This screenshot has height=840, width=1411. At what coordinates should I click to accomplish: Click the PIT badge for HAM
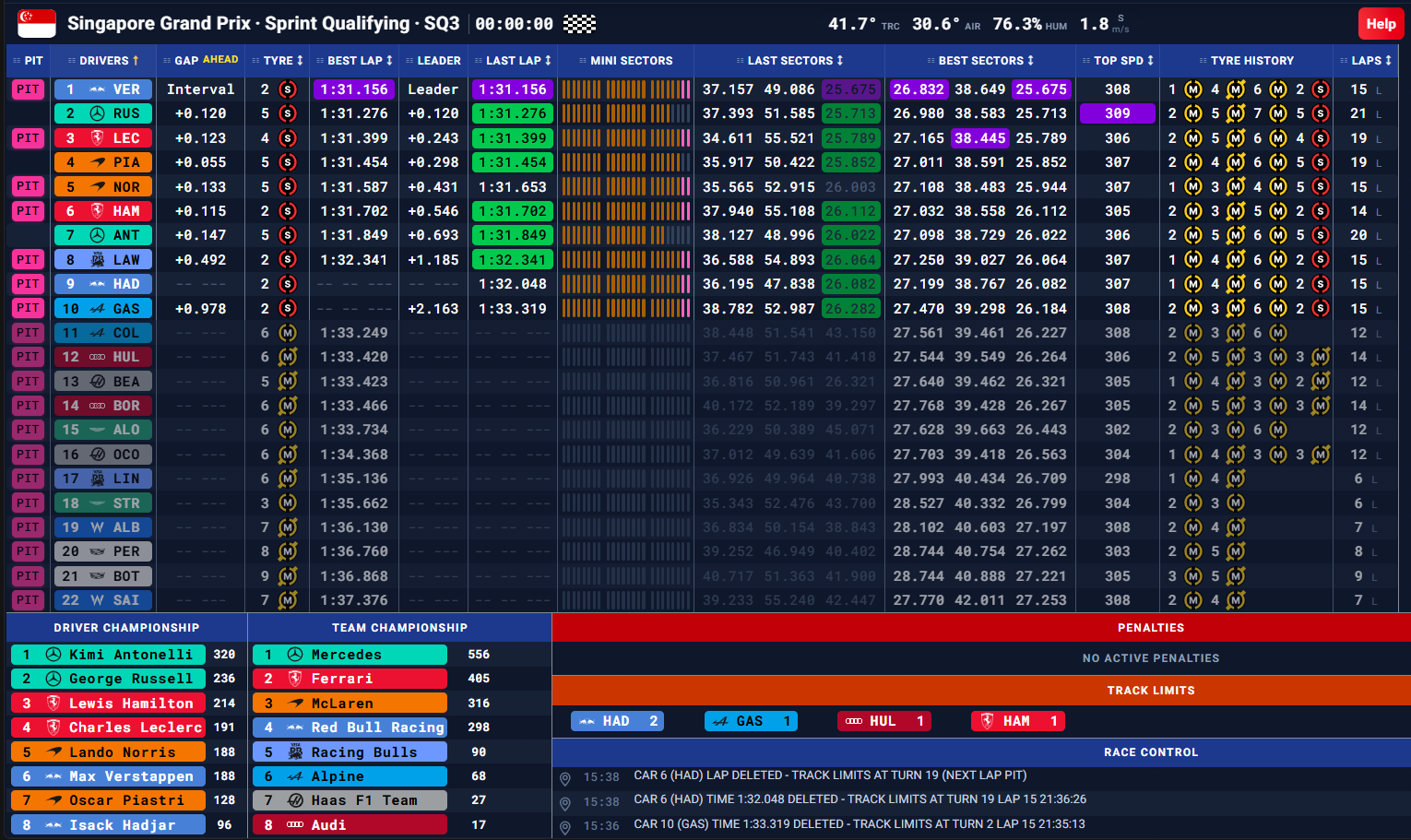pos(28,211)
